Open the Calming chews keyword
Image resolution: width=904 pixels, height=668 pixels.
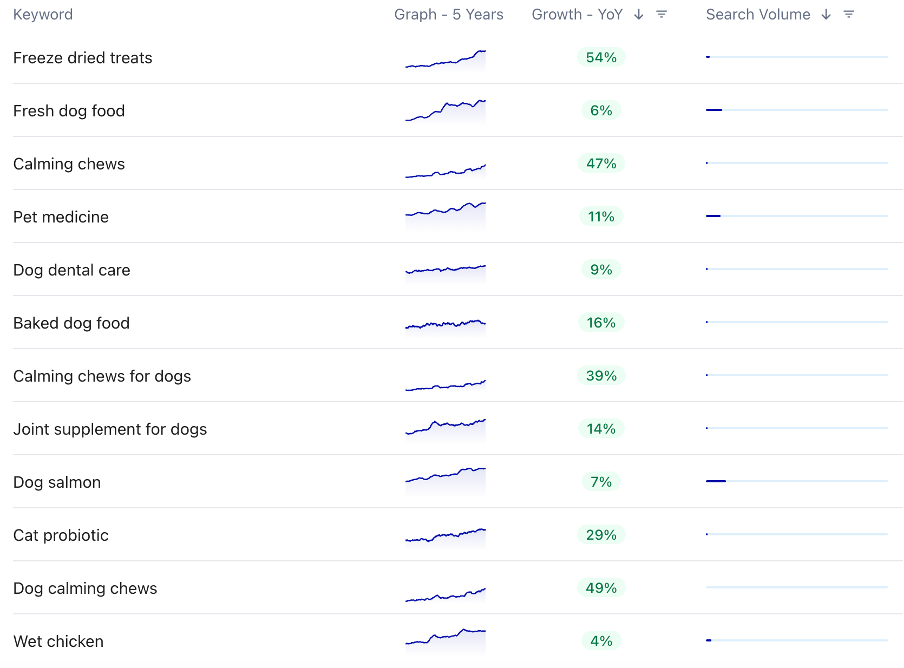69,164
